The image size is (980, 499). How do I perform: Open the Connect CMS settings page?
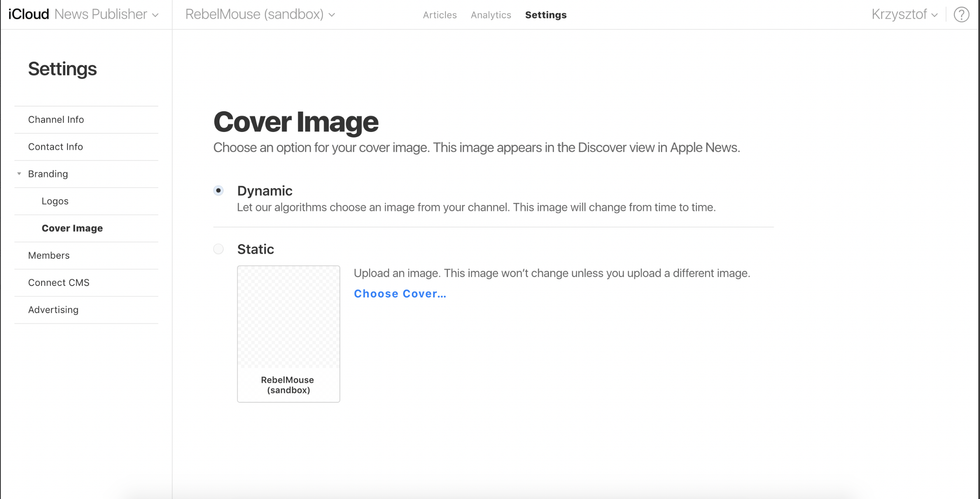point(59,283)
